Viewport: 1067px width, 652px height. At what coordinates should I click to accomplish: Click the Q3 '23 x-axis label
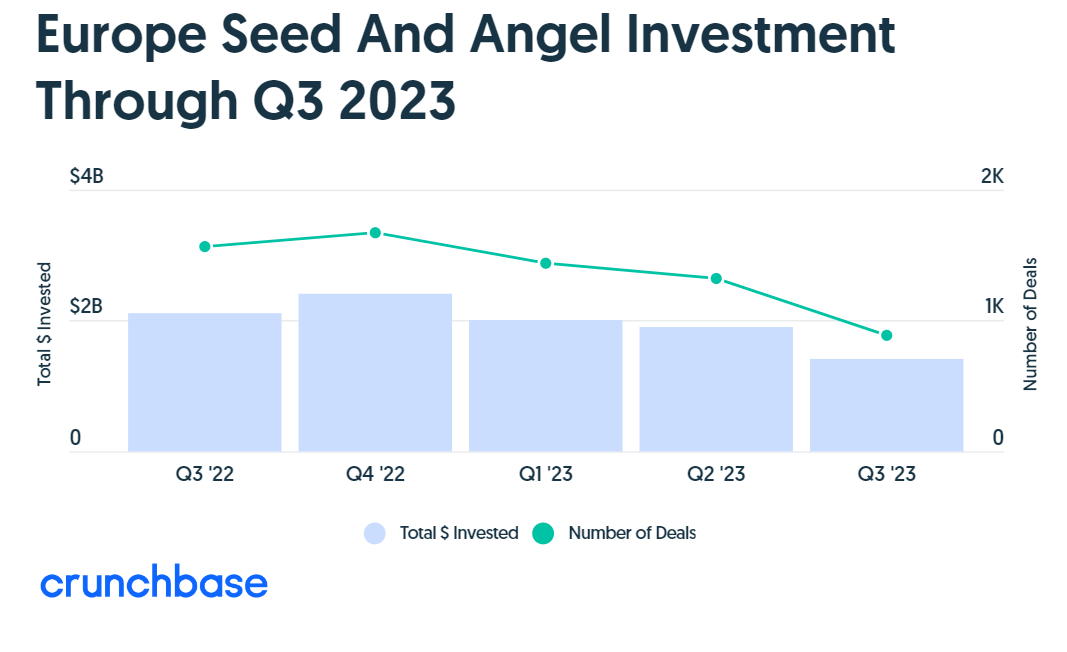coord(886,475)
